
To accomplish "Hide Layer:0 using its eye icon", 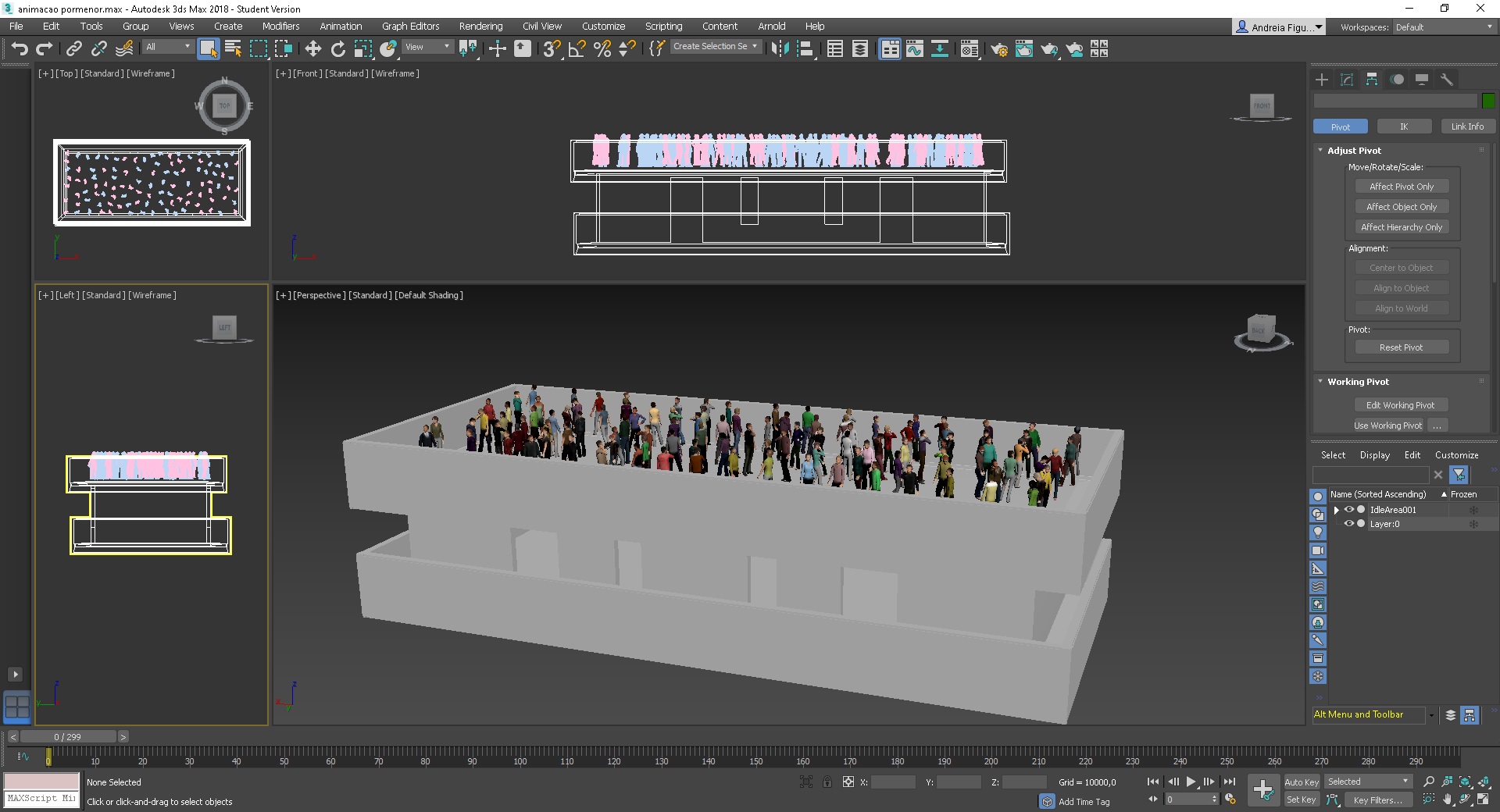I will (1348, 524).
